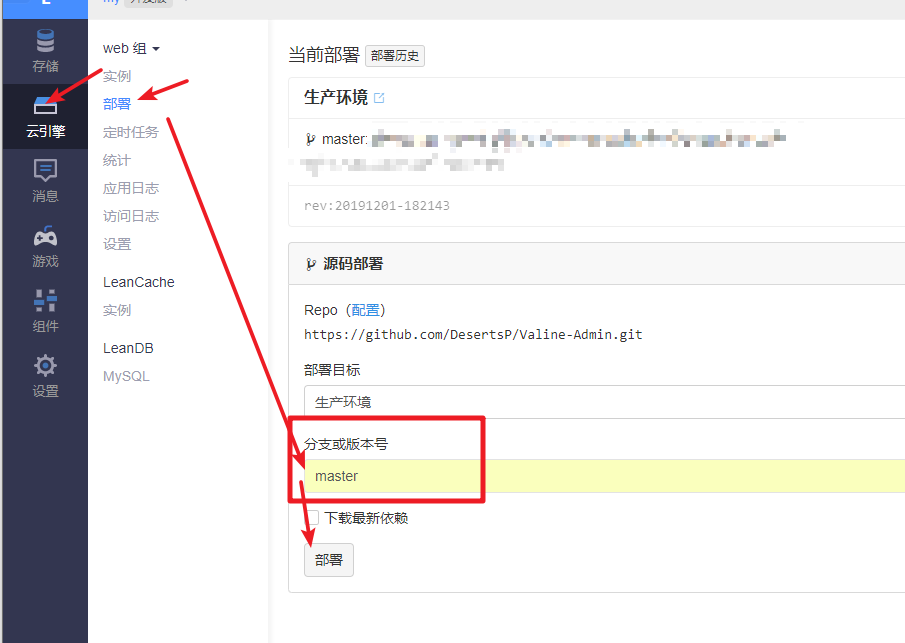Open 设置 in the cloud engine submenu
Viewport: 905px width, 643px height.
click(117, 244)
